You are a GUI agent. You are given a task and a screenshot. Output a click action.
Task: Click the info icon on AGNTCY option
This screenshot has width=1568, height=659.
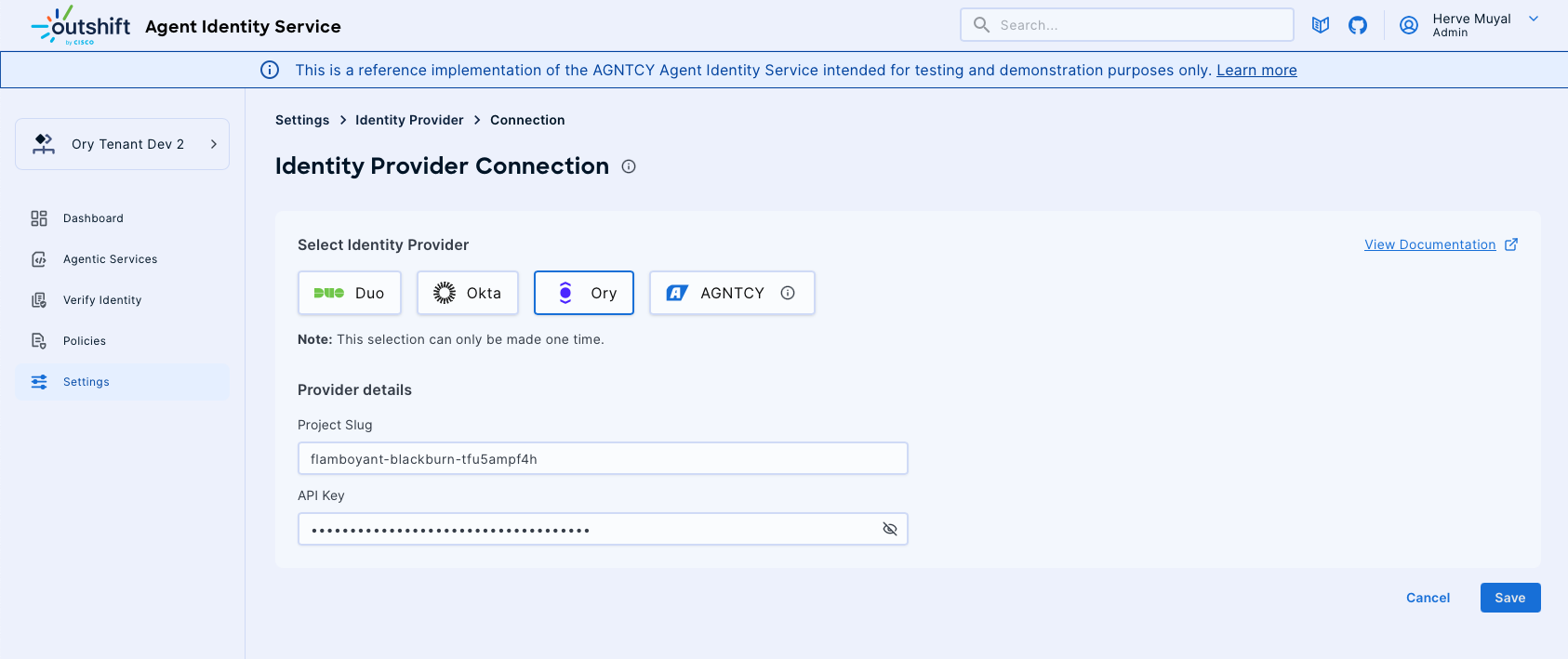(788, 293)
